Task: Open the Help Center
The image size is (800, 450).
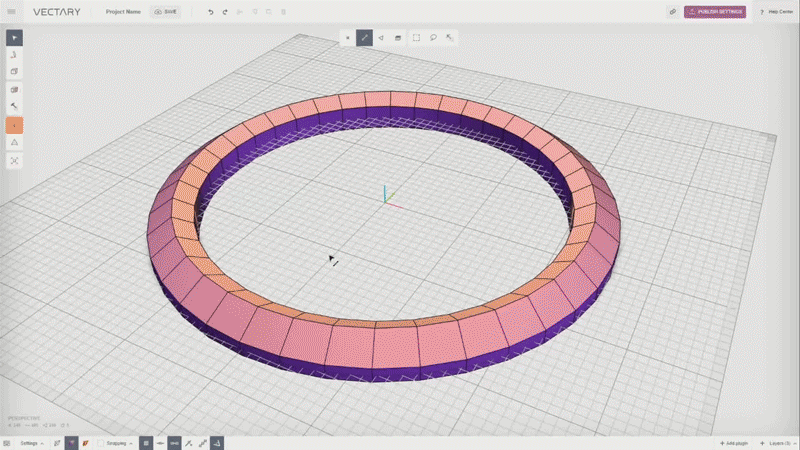Action: point(777,12)
